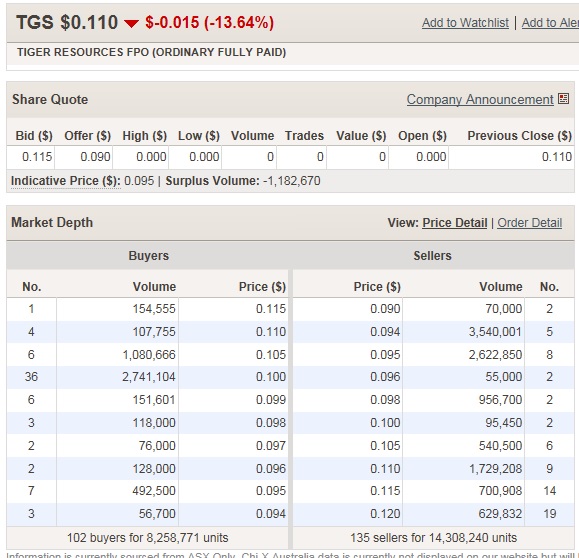Switch view to Order Detail

[530, 223]
